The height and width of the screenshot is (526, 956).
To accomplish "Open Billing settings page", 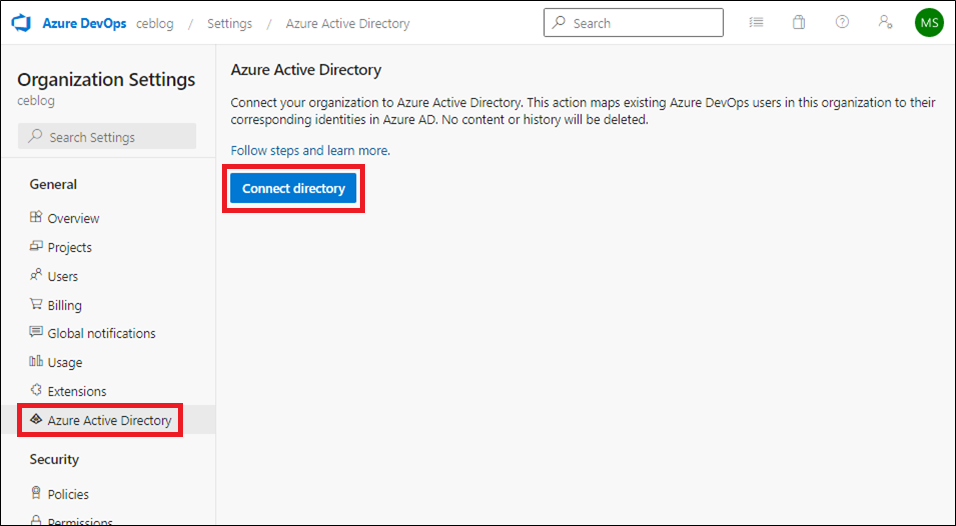I will coord(65,305).
